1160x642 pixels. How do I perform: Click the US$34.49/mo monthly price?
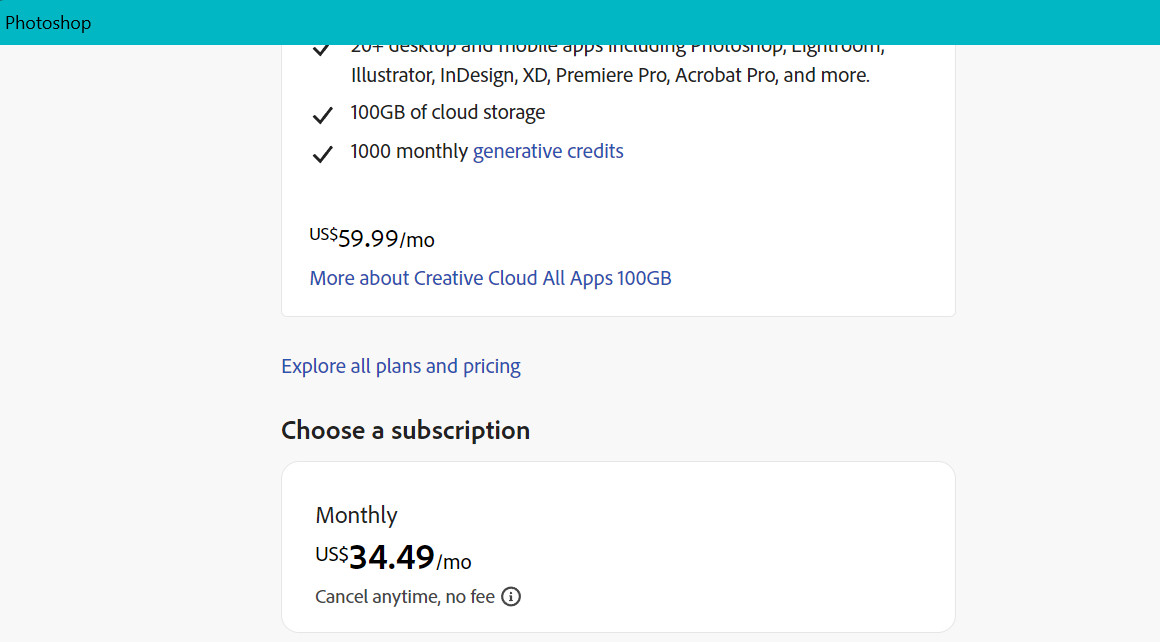pyautogui.click(x=394, y=558)
